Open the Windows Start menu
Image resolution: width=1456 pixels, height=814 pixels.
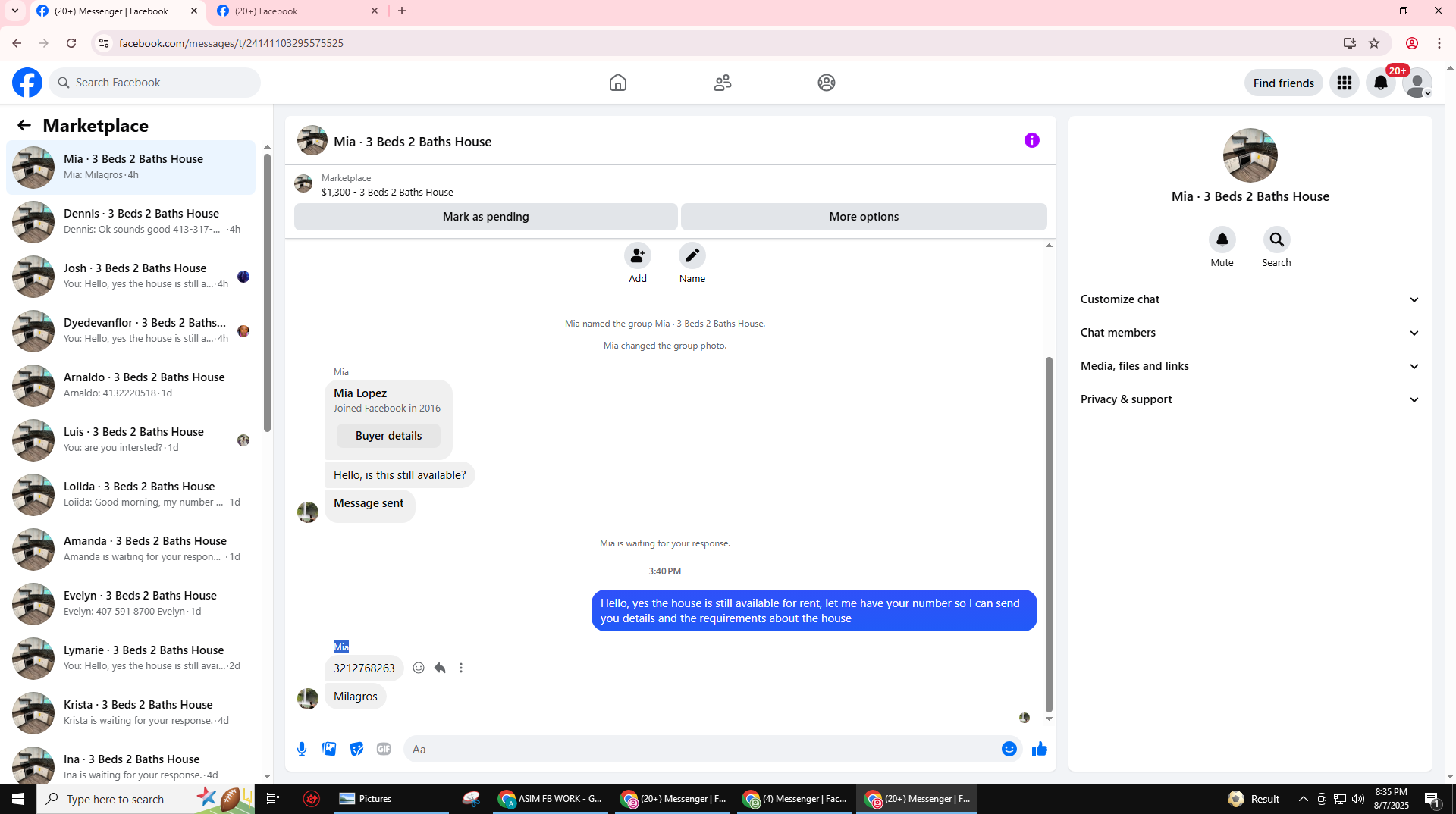(18, 799)
